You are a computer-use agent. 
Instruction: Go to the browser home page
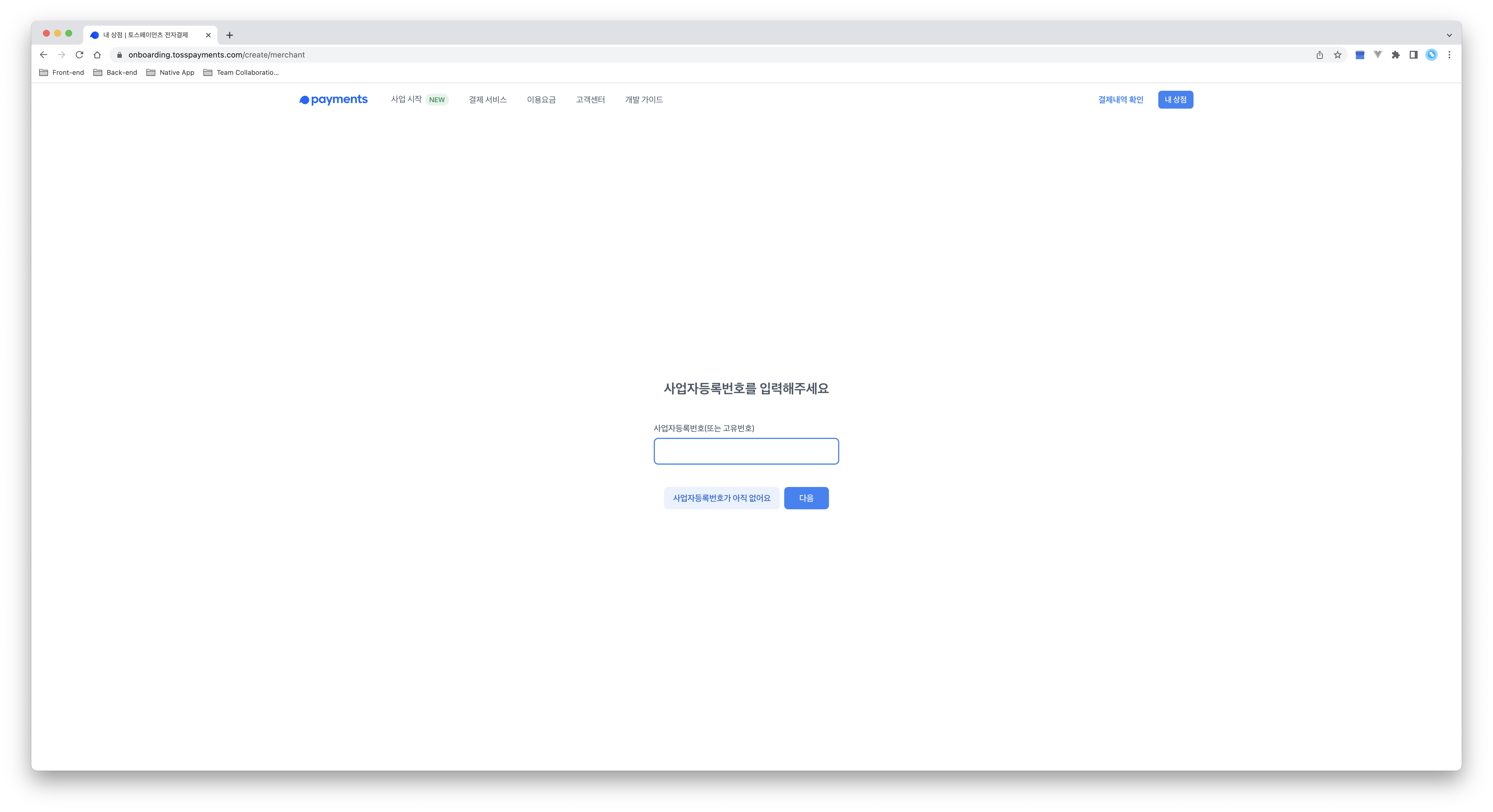98,54
